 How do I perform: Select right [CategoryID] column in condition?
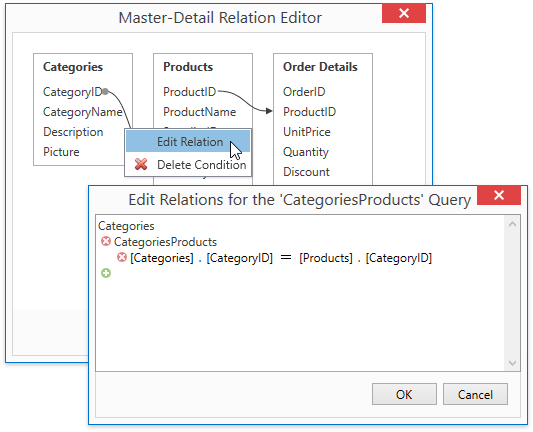coord(399,258)
